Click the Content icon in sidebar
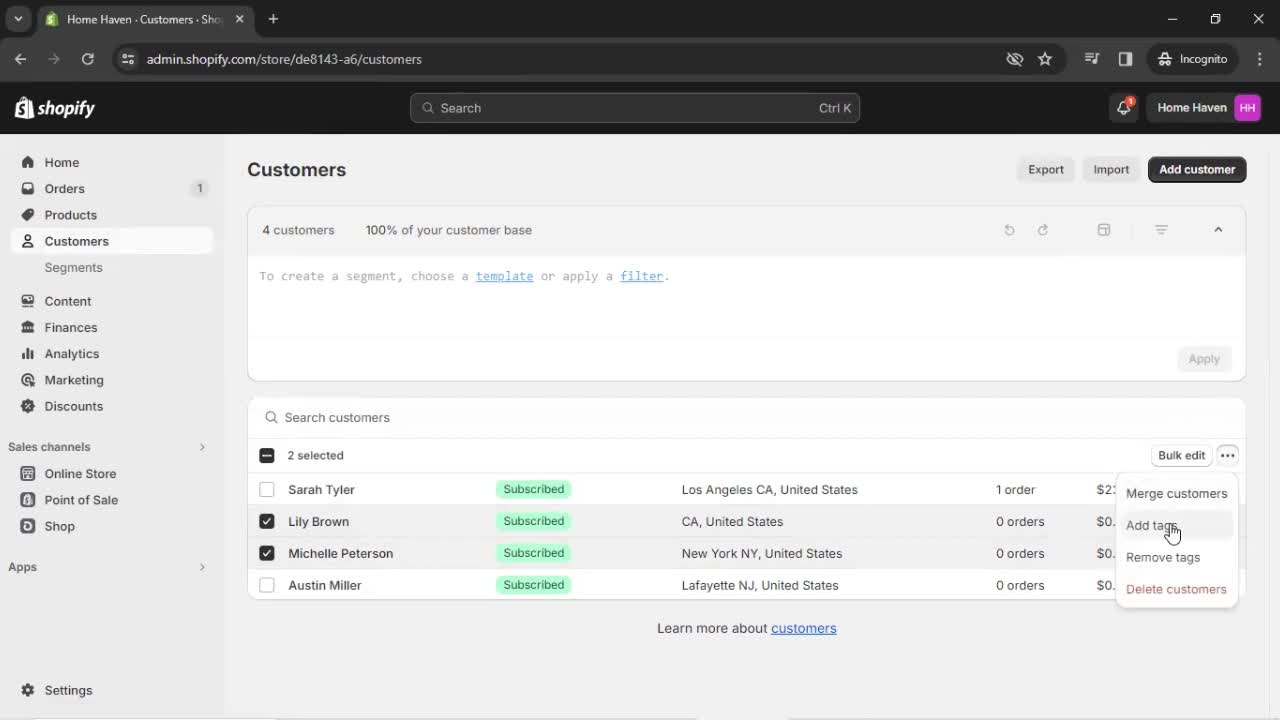The image size is (1280, 720). coord(27,301)
